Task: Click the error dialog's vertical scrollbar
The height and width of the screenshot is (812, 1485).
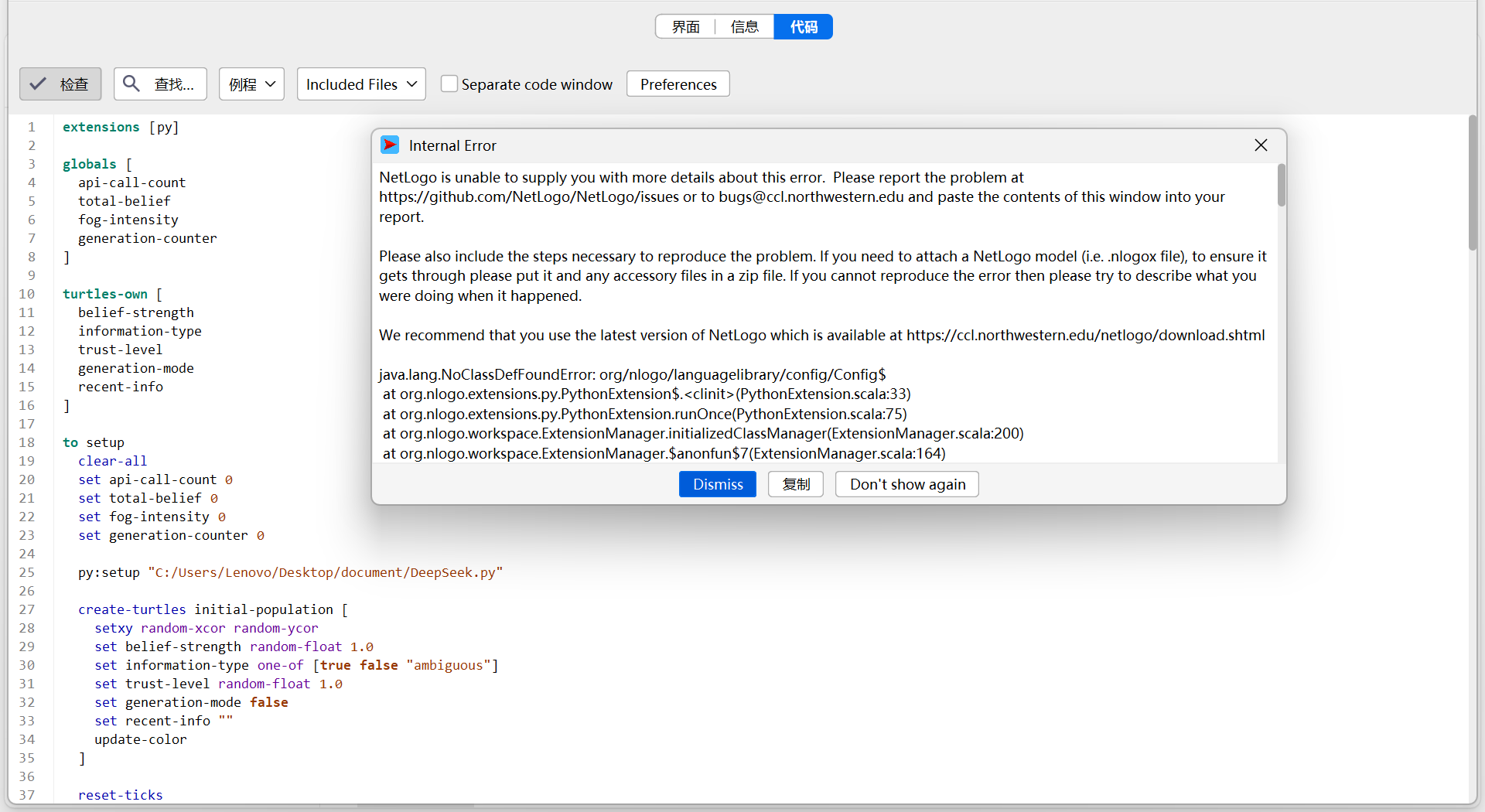Action: click(1281, 186)
